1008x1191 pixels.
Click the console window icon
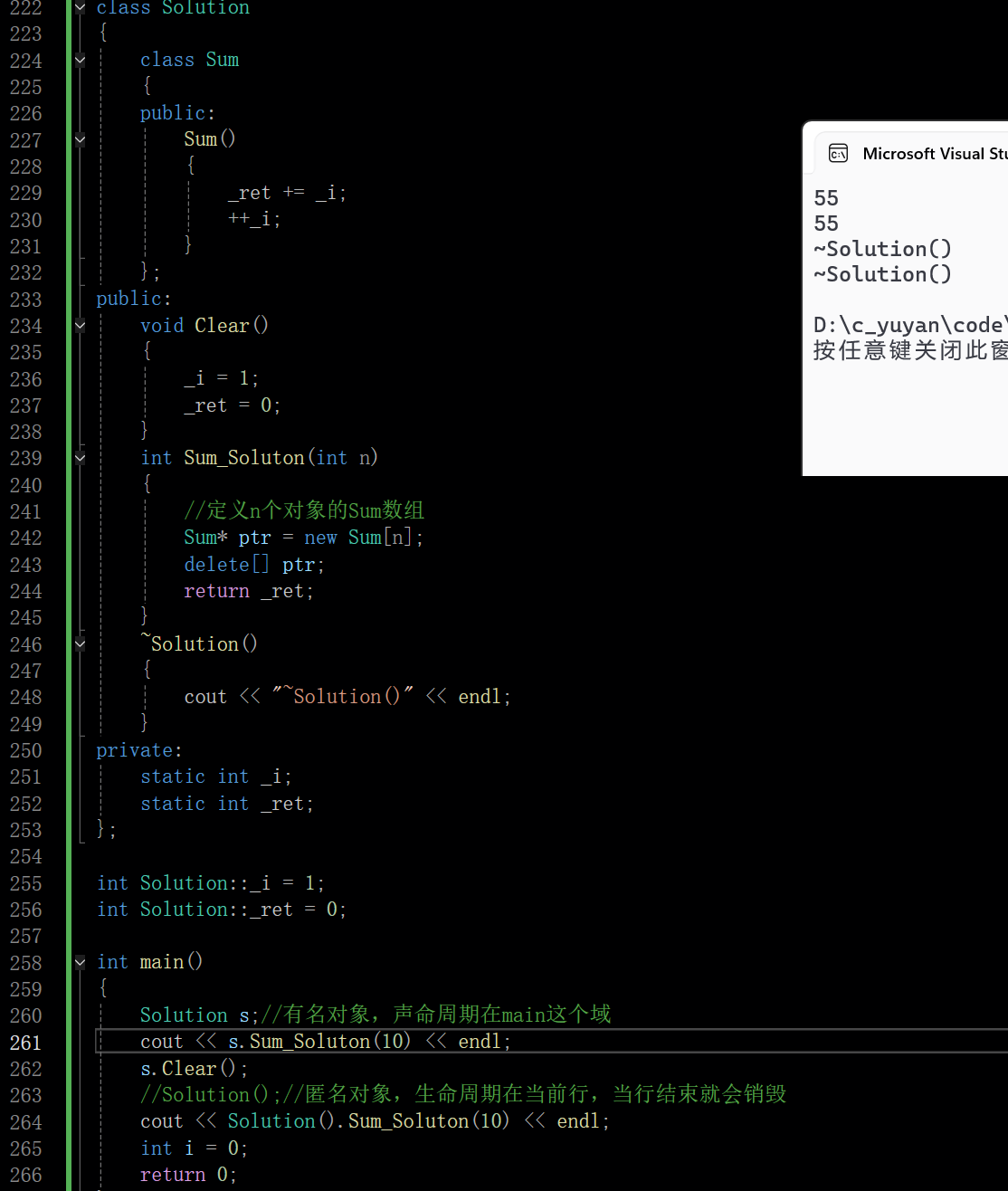(x=839, y=154)
